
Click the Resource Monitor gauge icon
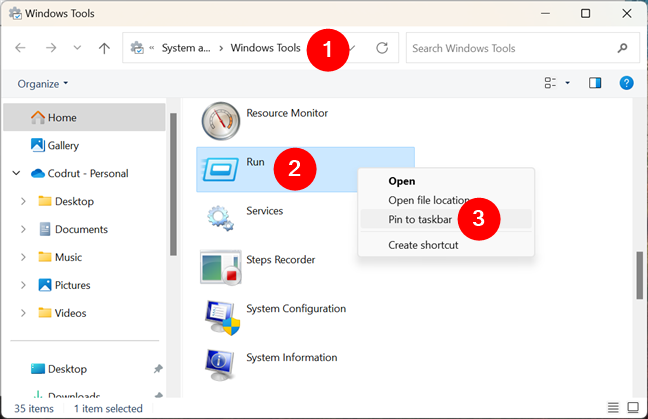tap(221, 121)
